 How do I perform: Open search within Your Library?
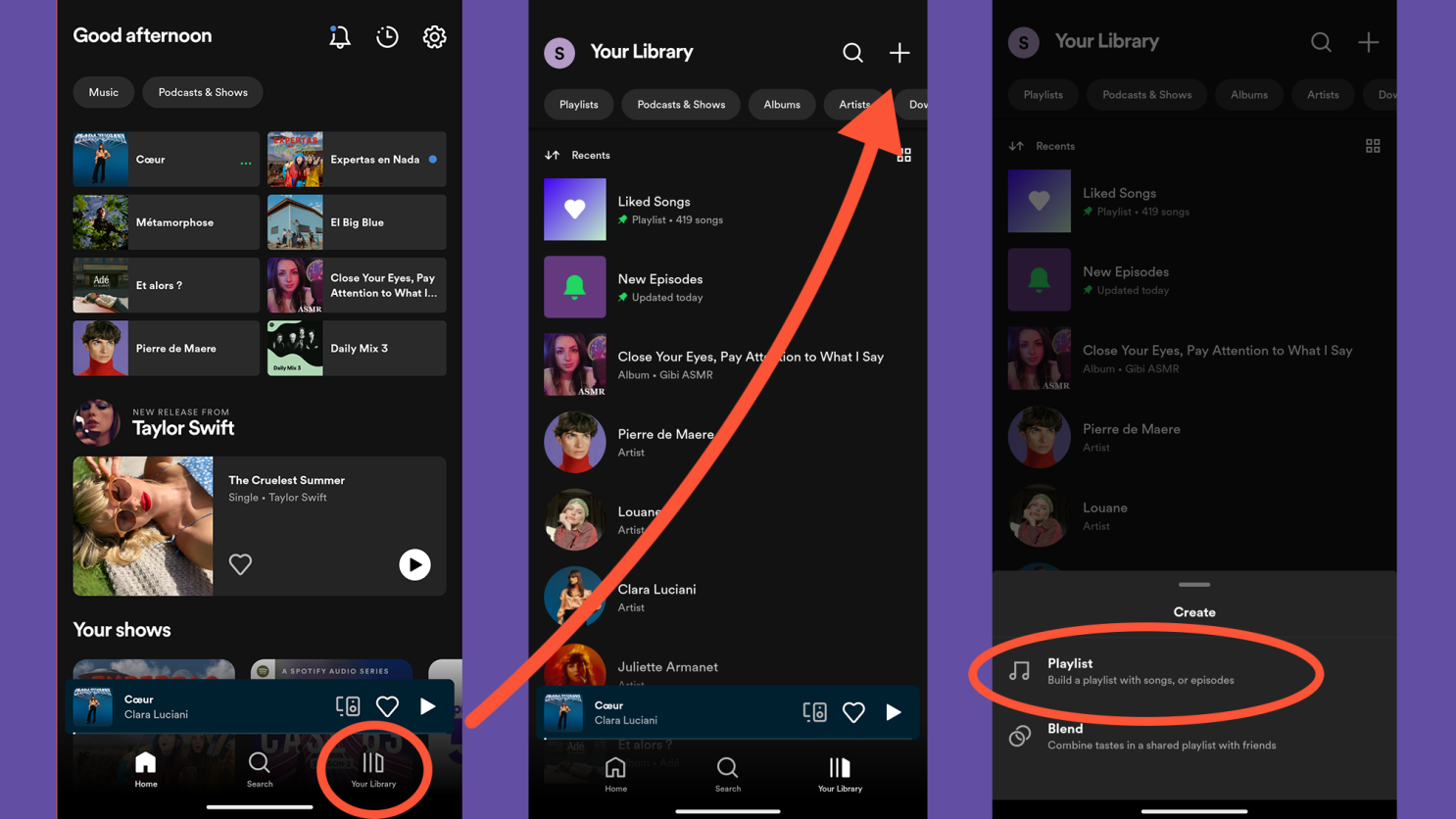(x=852, y=53)
